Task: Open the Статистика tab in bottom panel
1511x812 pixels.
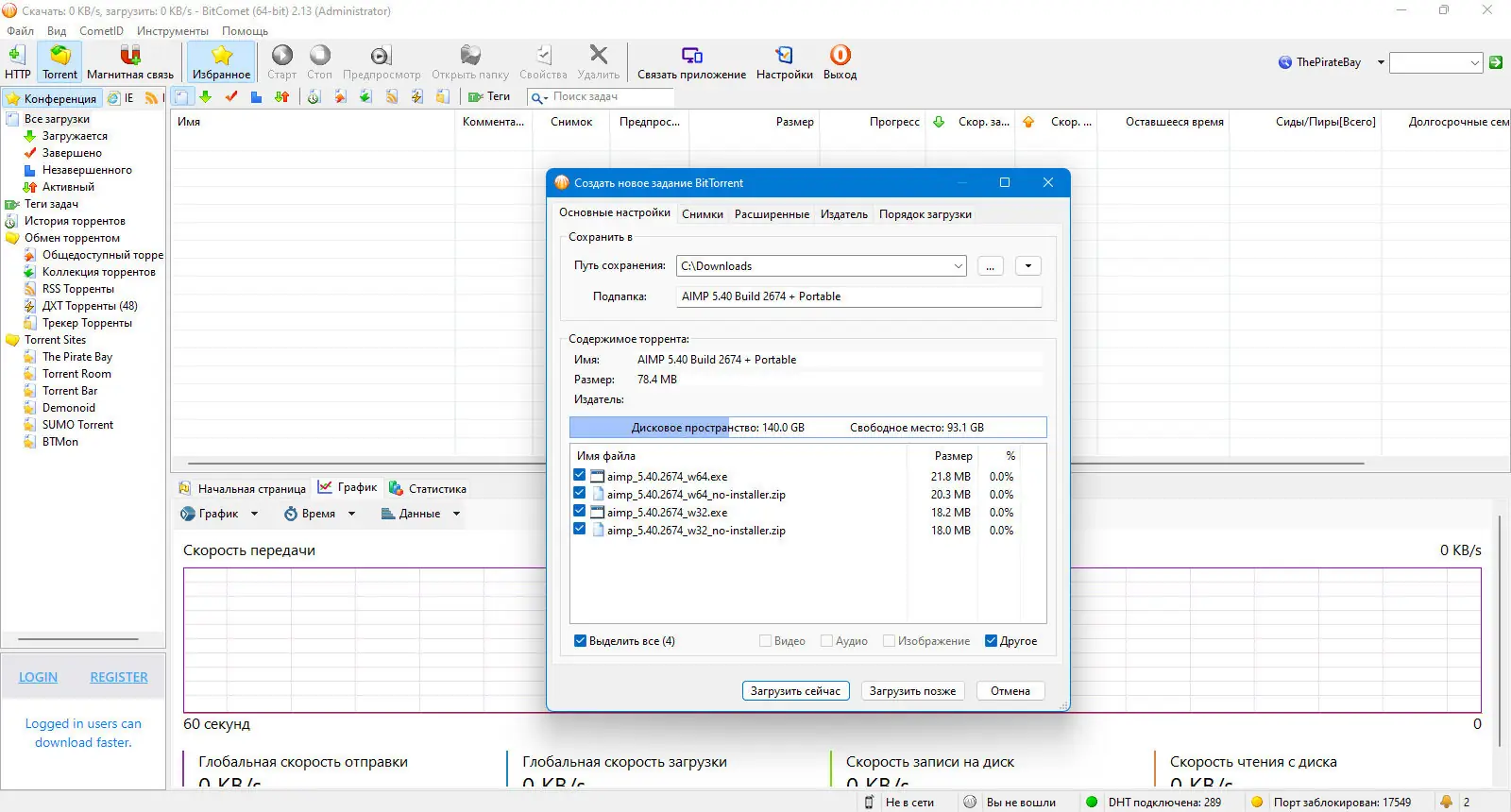Action: 427,488
